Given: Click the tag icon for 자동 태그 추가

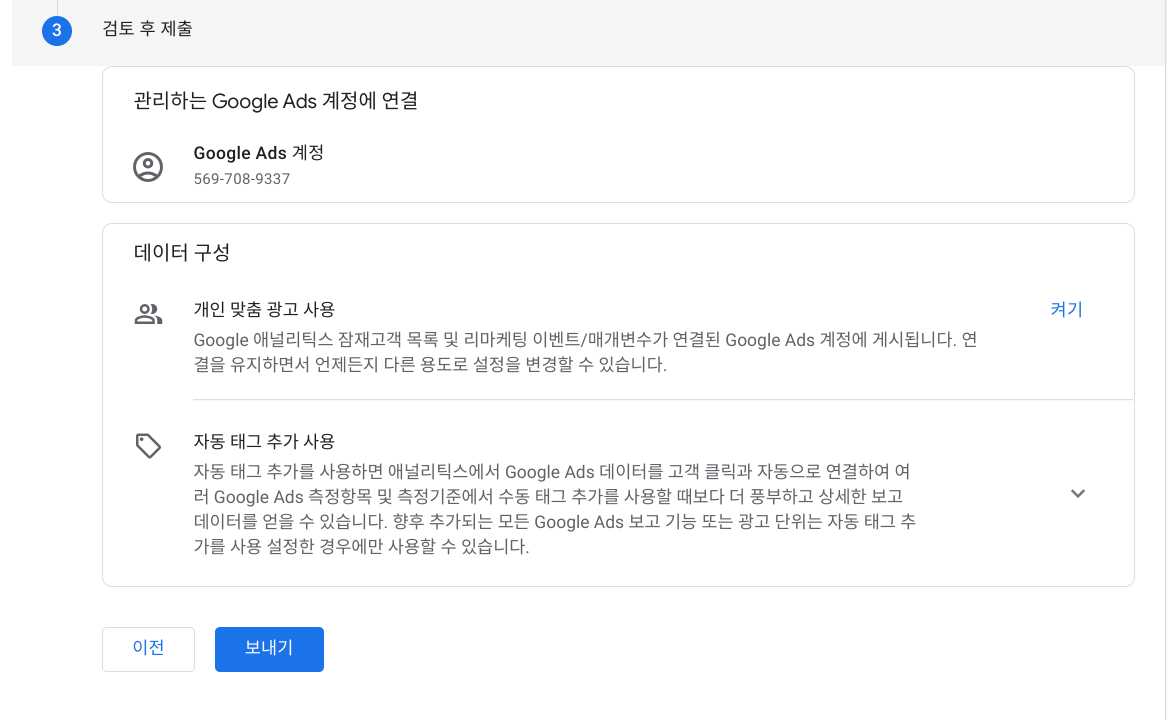Looking at the screenshot, I should point(148,445).
